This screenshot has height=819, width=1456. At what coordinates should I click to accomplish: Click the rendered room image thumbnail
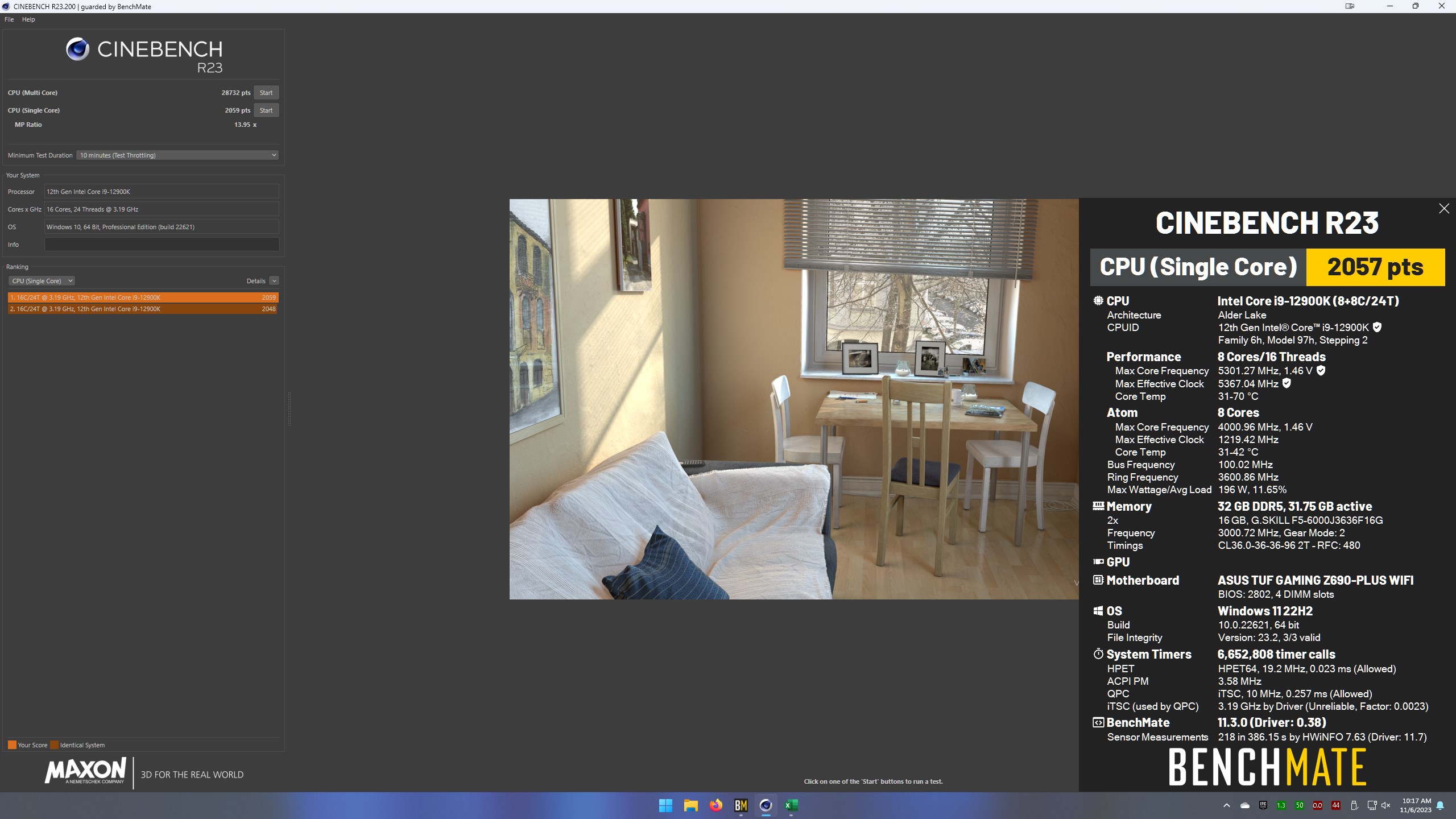(x=793, y=399)
